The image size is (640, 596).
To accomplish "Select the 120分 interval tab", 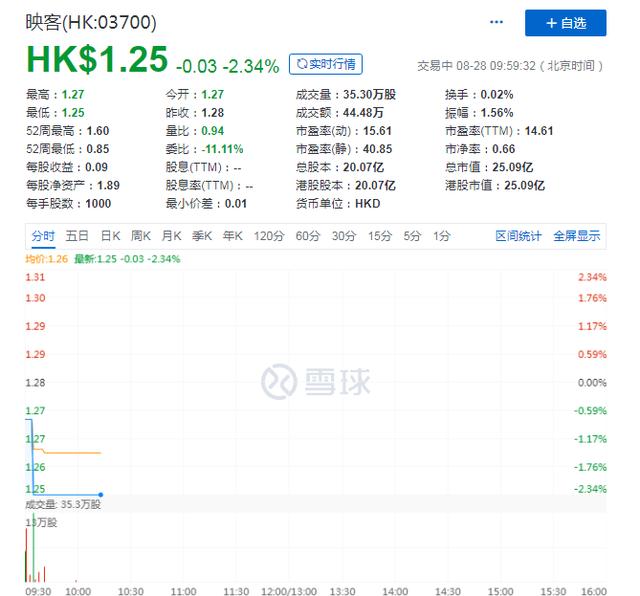I will [269, 236].
